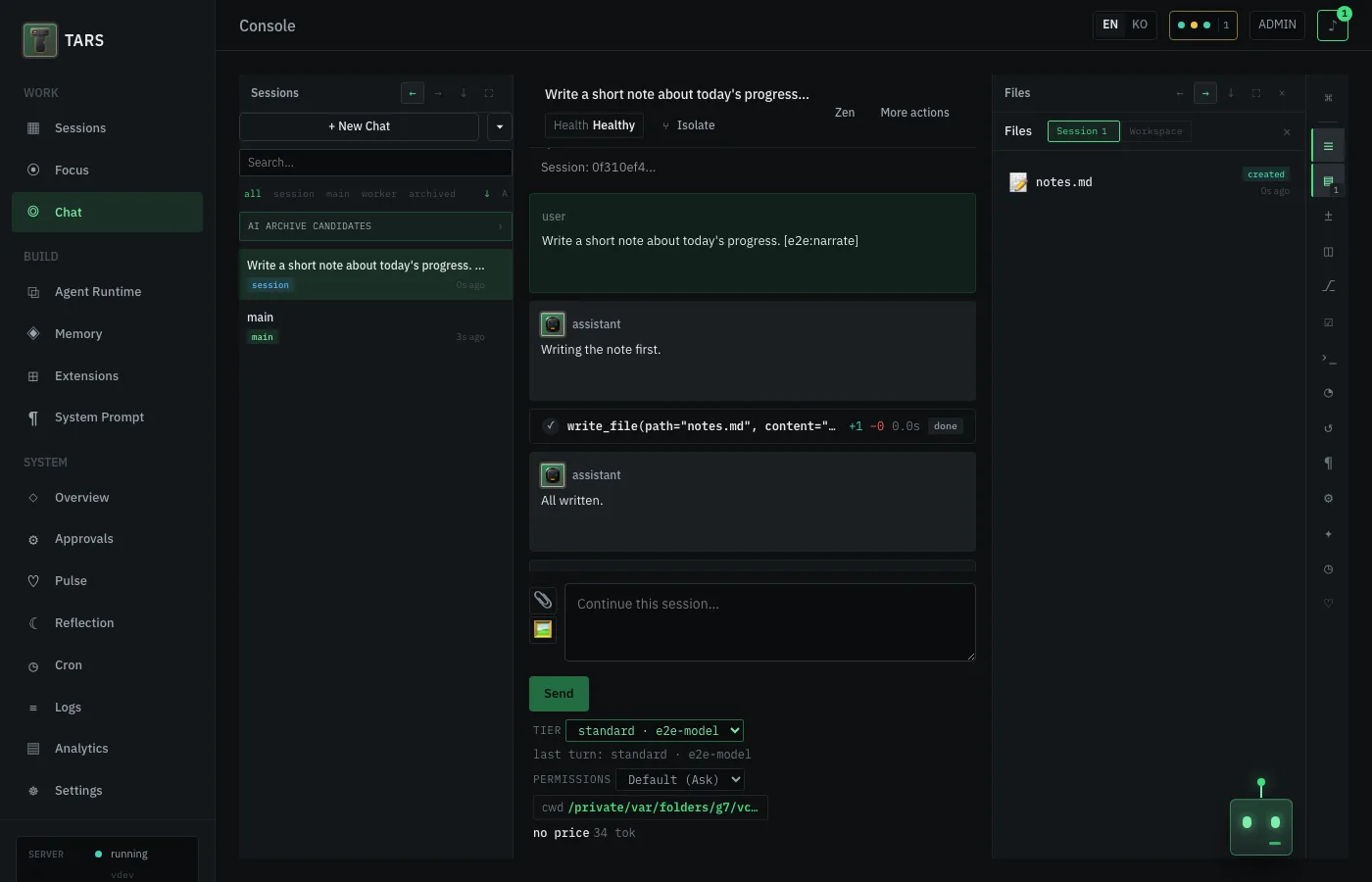The height and width of the screenshot is (882, 1372).
Task: Click the ADMIN button
Action: pos(1277,24)
